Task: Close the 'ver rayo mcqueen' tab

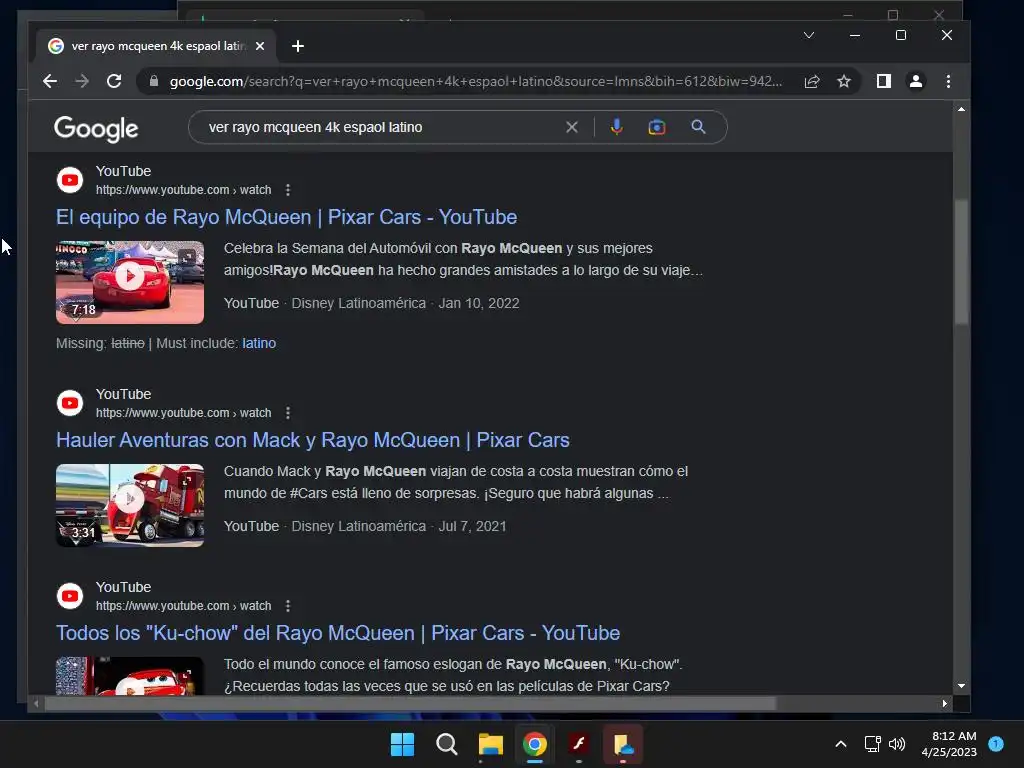Action: [x=260, y=46]
